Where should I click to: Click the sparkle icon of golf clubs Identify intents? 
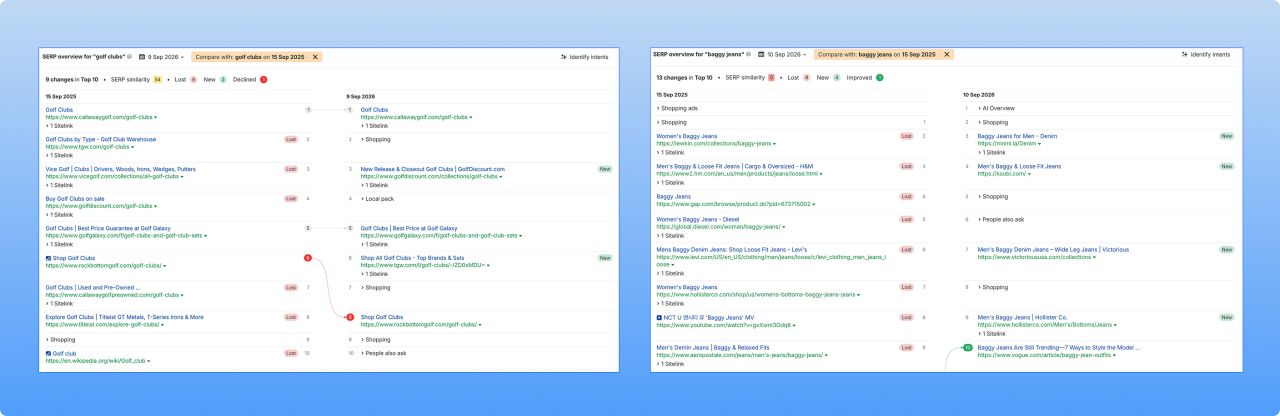[x=564, y=57]
